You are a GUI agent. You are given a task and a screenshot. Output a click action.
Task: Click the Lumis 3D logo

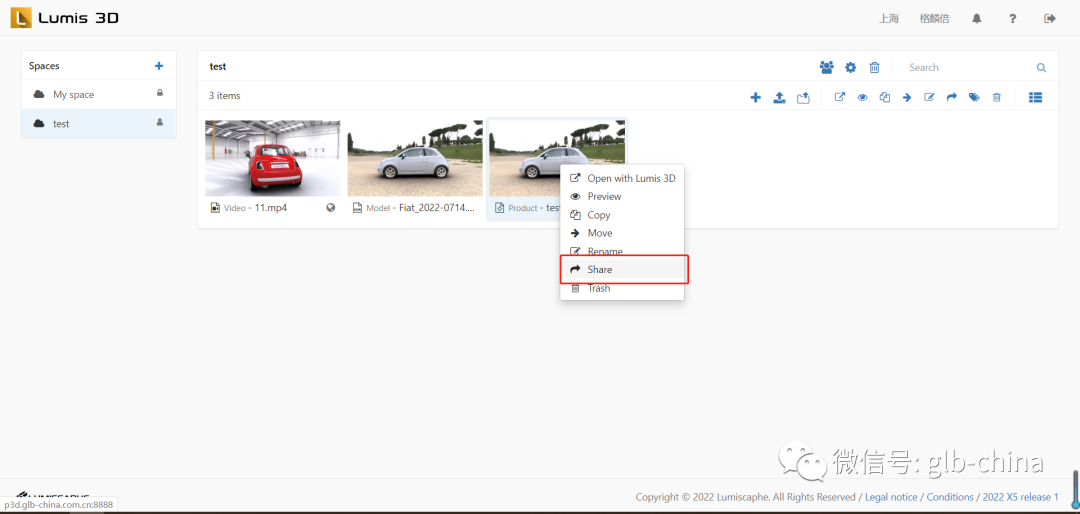65,18
